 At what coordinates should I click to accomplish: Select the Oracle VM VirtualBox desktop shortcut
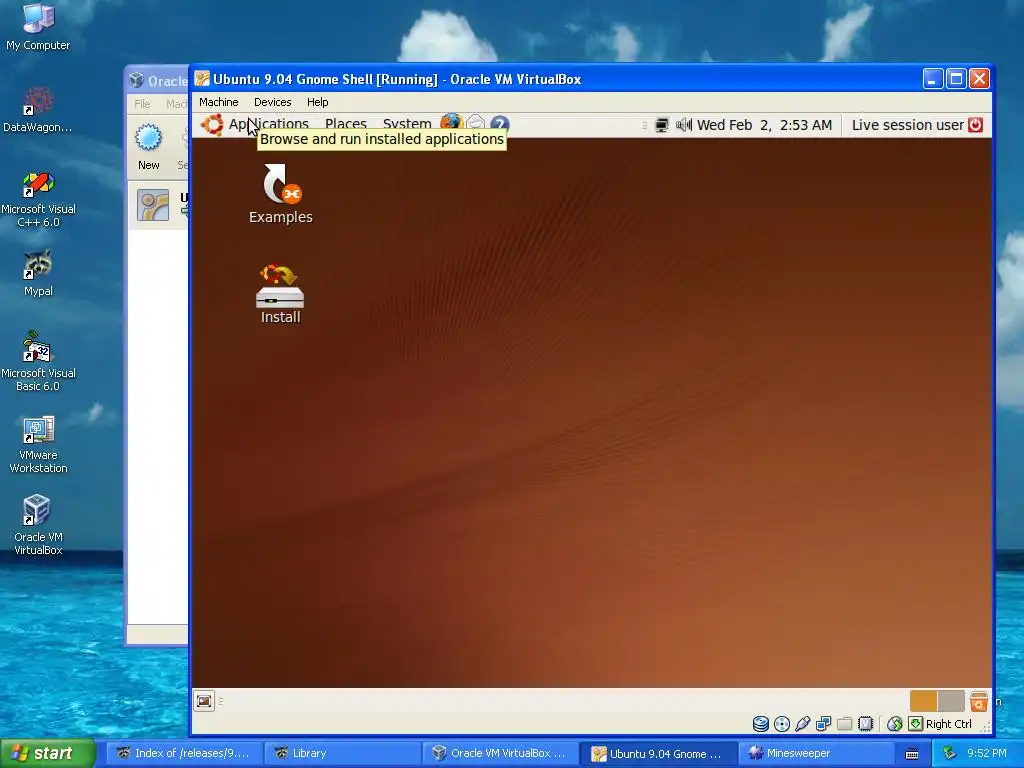38,526
